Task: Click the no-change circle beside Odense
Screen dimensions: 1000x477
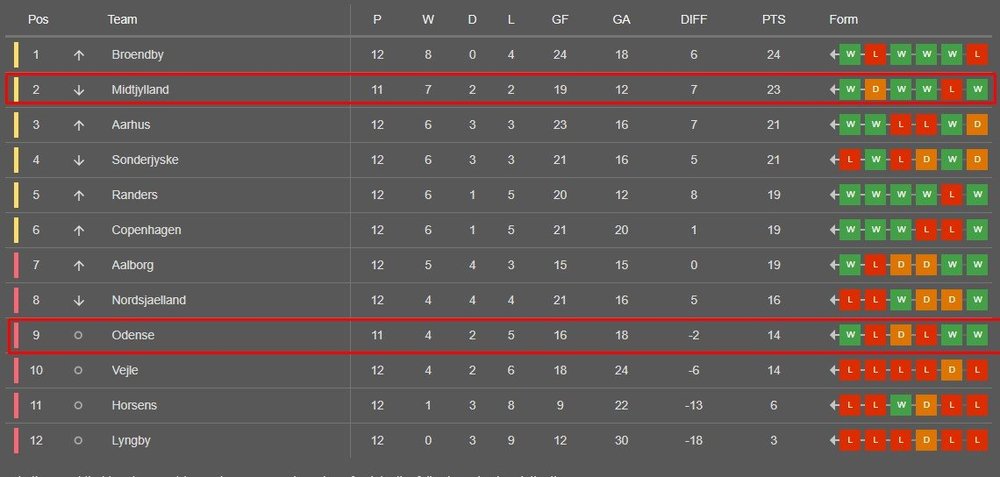Action: coord(79,335)
